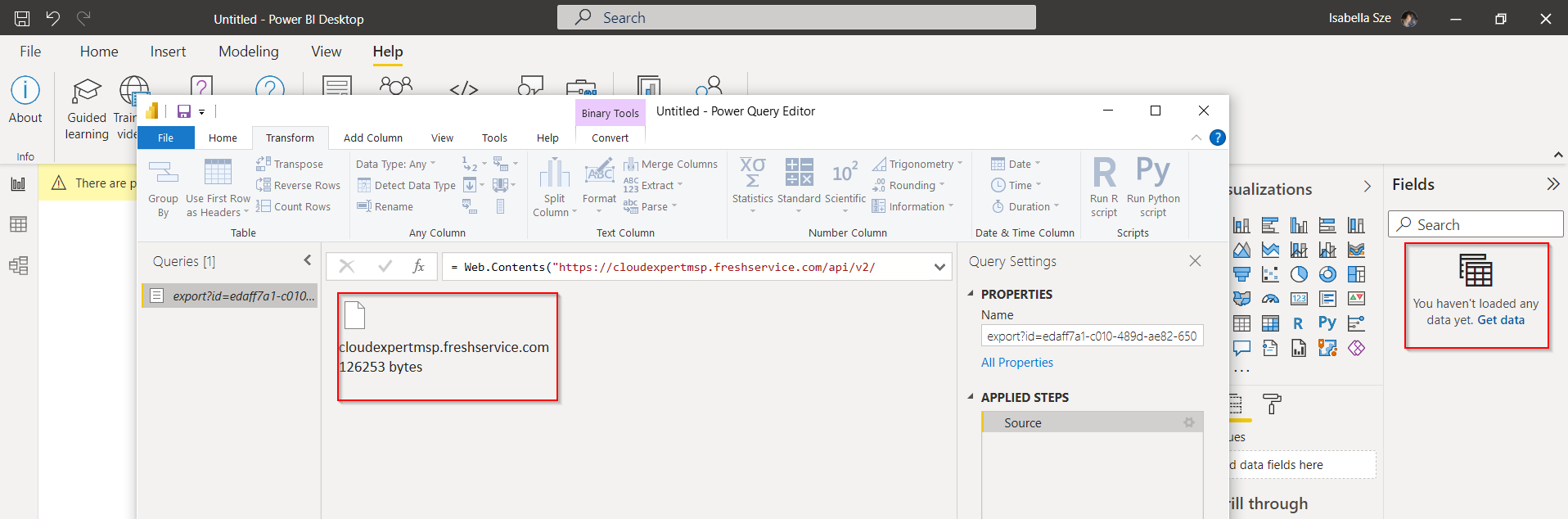The width and height of the screenshot is (1568, 519).
Task: Click the All Properties link
Action: [x=1017, y=362]
